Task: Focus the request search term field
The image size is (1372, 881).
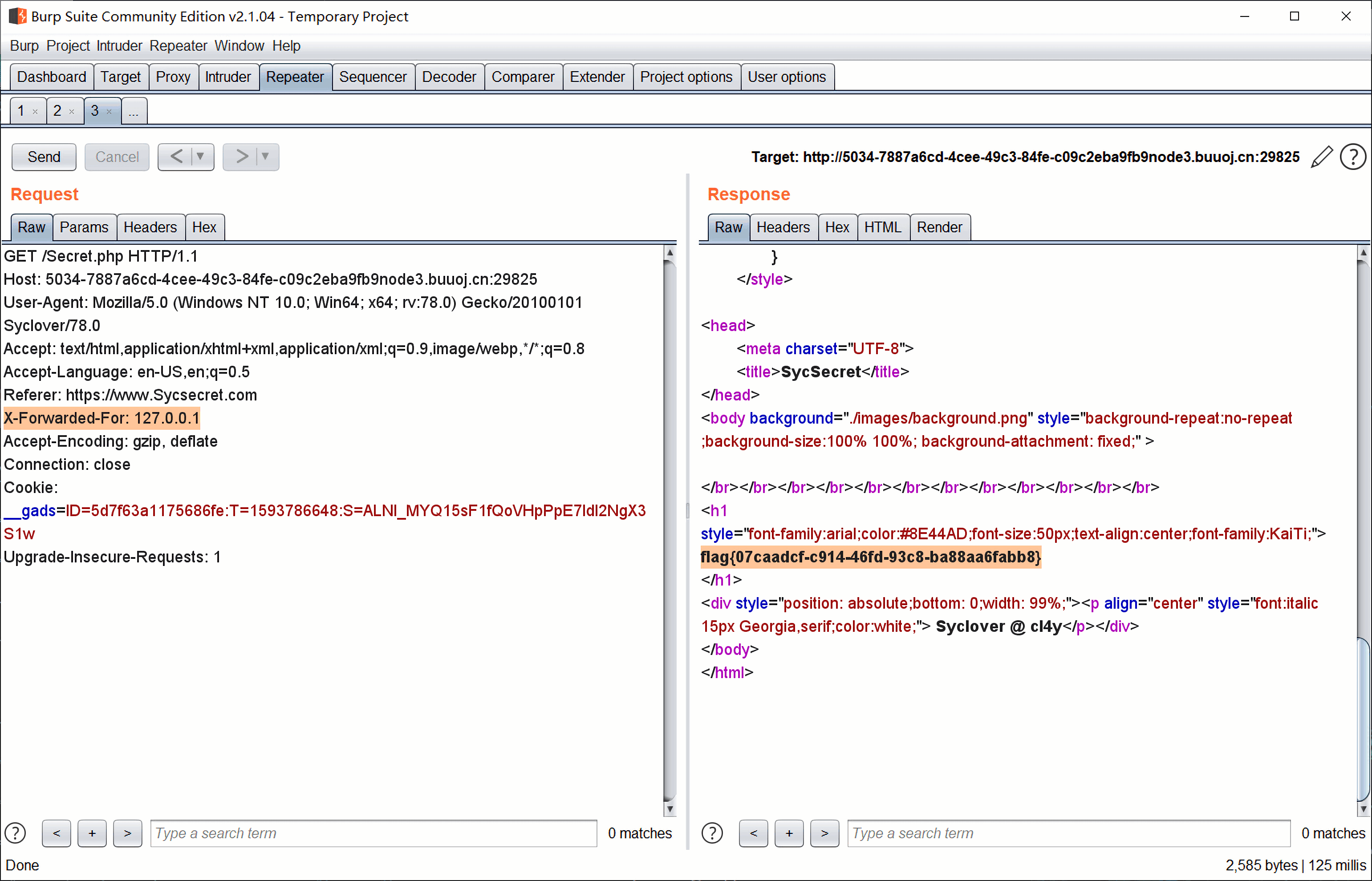Action: pyautogui.click(x=373, y=833)
